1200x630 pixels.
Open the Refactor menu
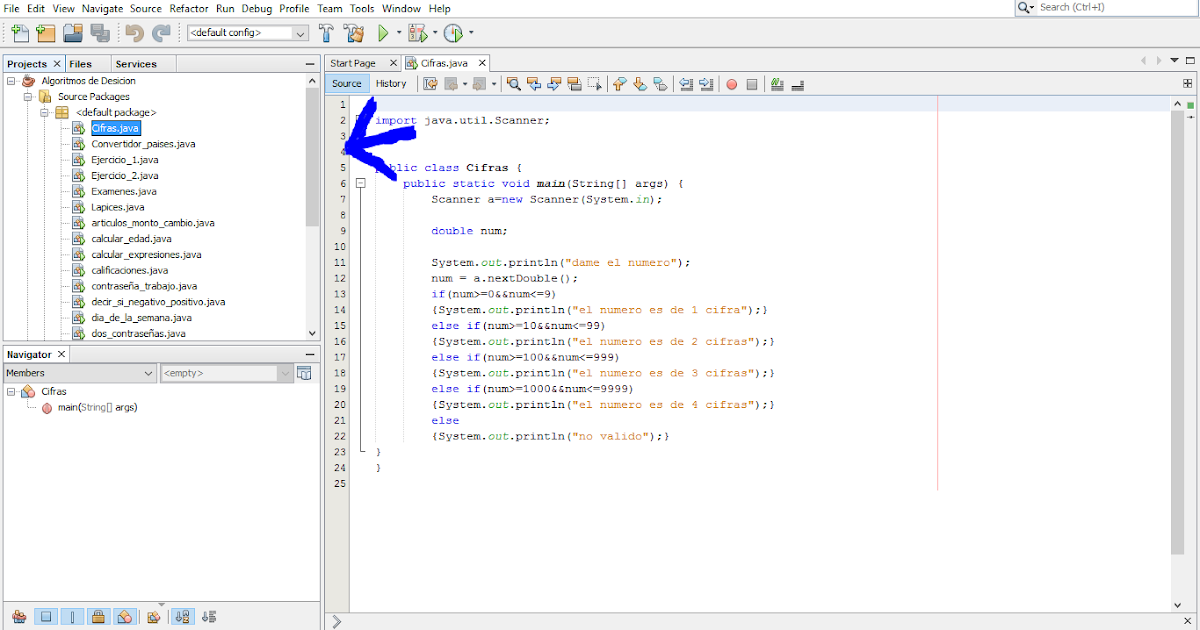[x=188, y=8]
